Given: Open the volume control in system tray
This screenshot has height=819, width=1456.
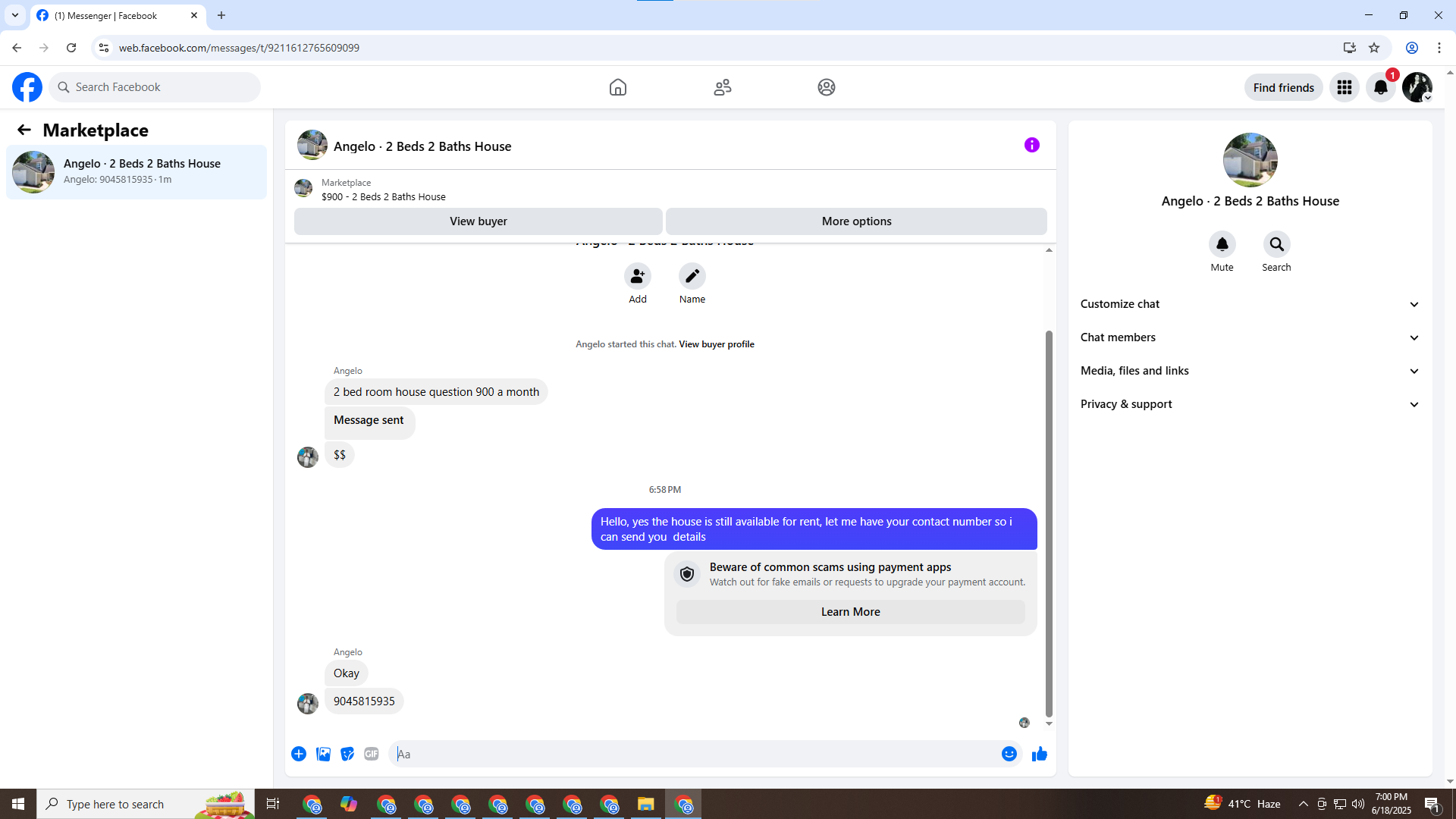Looking at the screenshot, I should (1358, 804).
